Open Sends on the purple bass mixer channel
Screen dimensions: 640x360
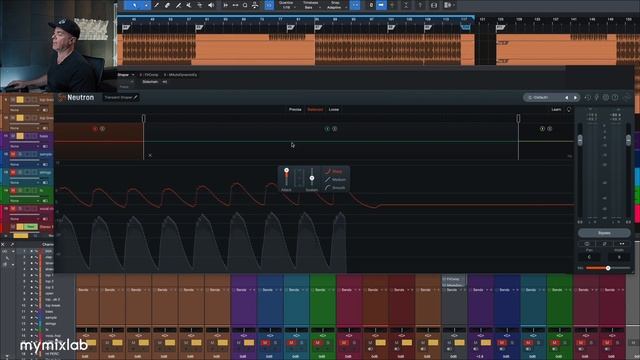(x=244, y=290)
